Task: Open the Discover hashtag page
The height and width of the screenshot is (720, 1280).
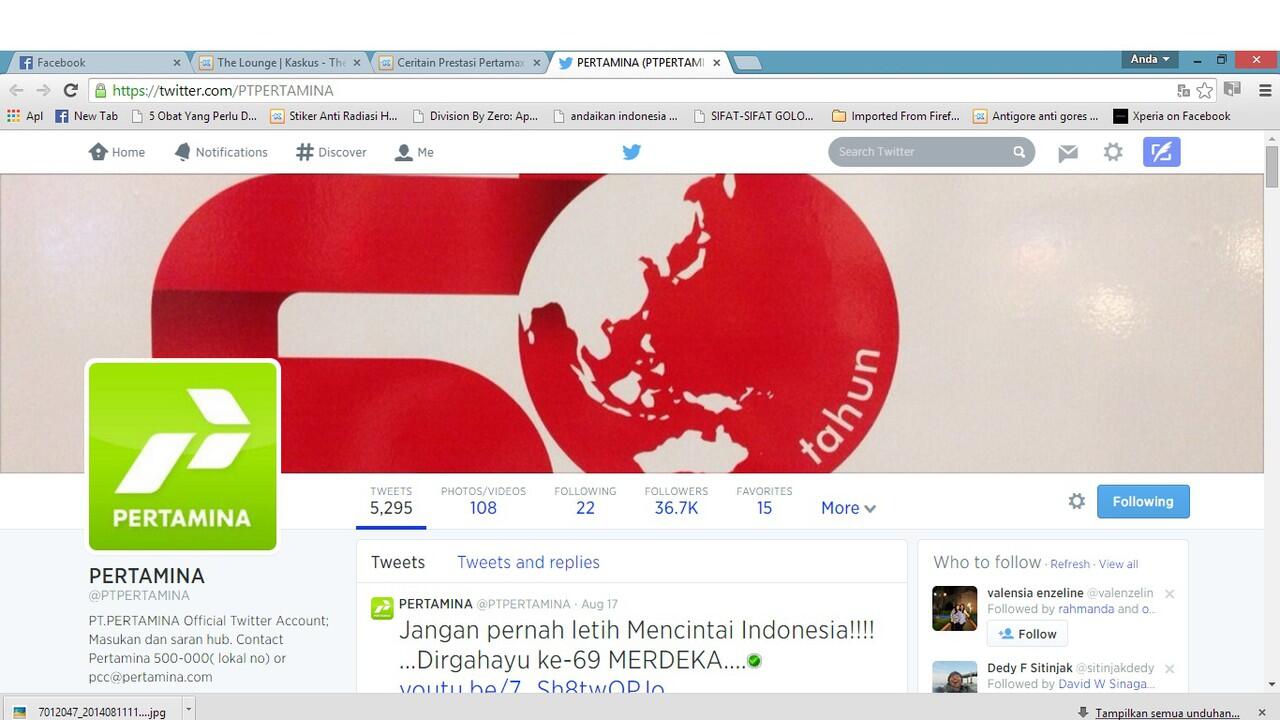Action: click(332, 152)
